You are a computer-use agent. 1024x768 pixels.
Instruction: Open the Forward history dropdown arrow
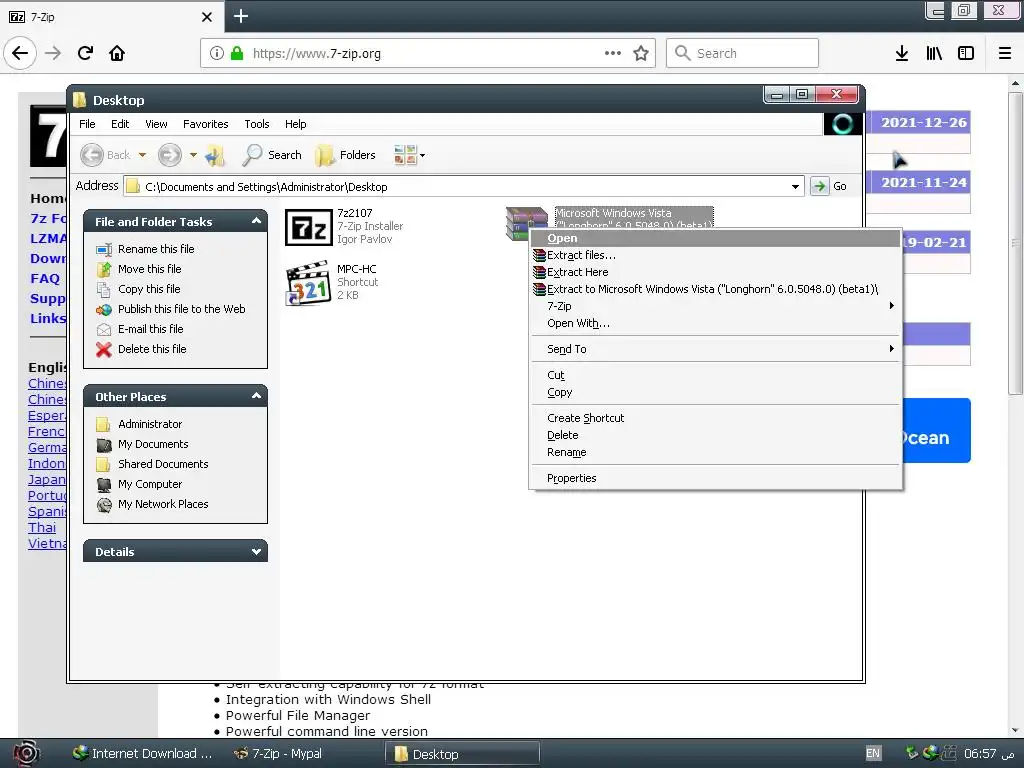point(193,155)
